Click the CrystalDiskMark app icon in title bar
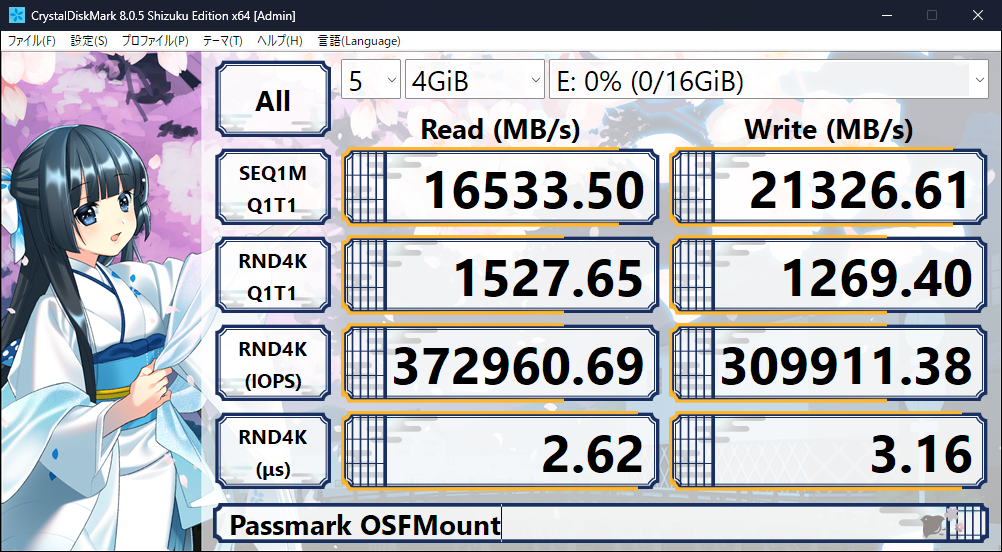 [17, 15]
